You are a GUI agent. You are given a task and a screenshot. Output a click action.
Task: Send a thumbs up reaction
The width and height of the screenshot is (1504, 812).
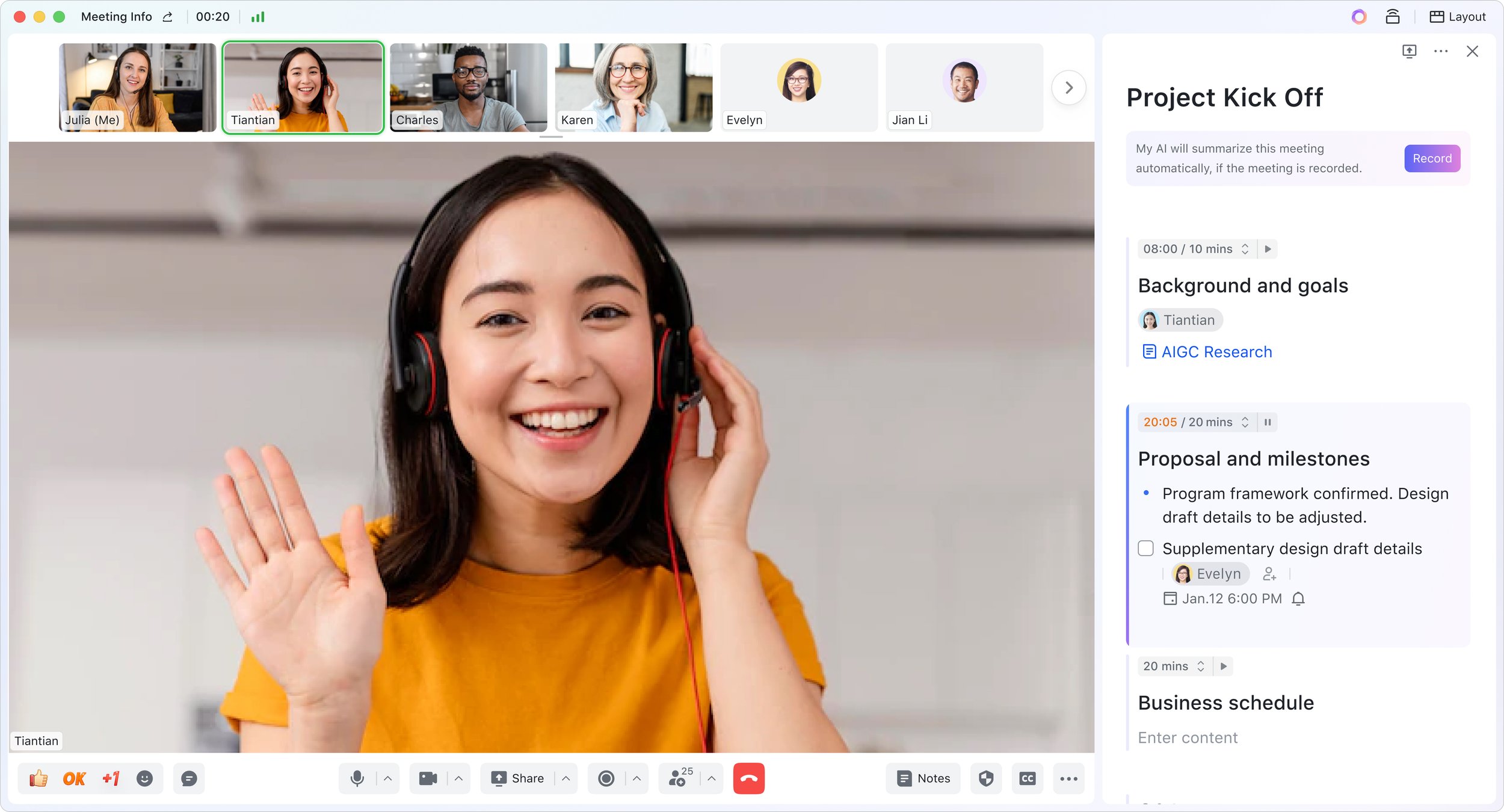(x=39, y=778)
